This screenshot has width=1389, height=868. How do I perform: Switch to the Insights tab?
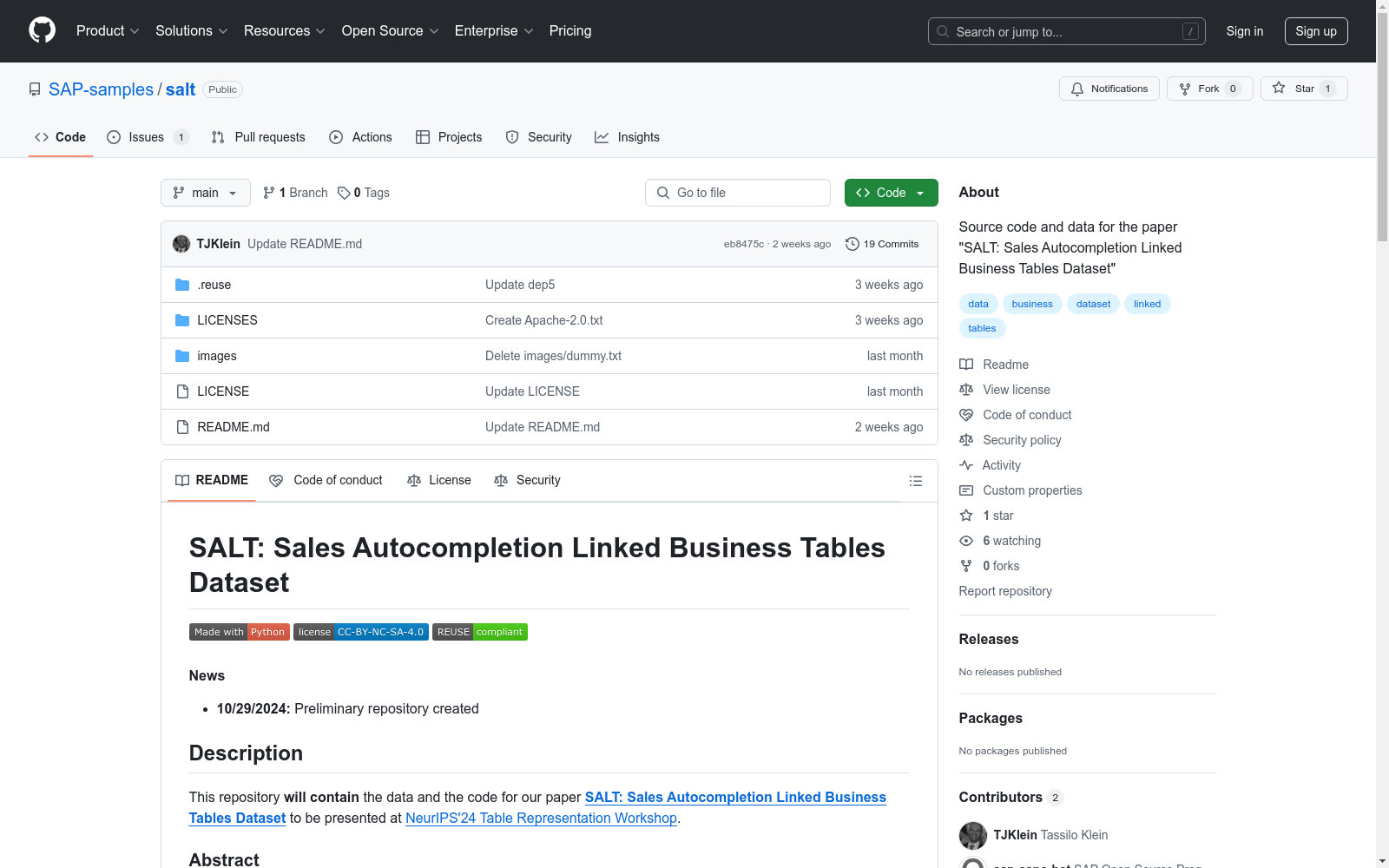627,137
